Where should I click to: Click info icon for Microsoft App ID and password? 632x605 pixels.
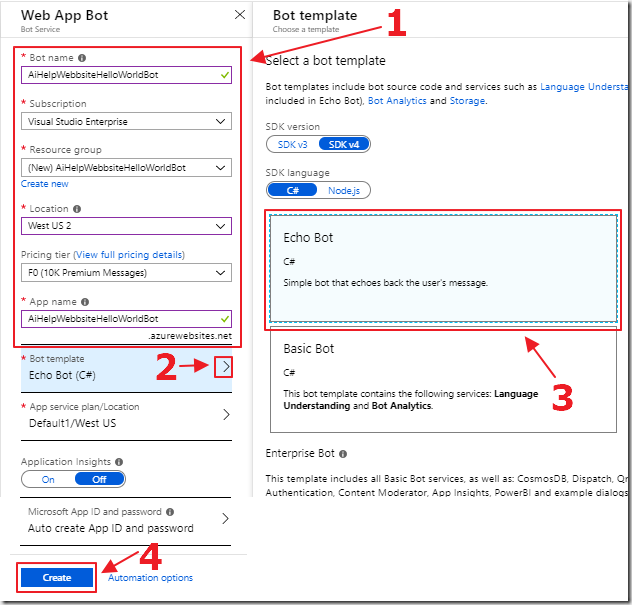pos(170,512)
